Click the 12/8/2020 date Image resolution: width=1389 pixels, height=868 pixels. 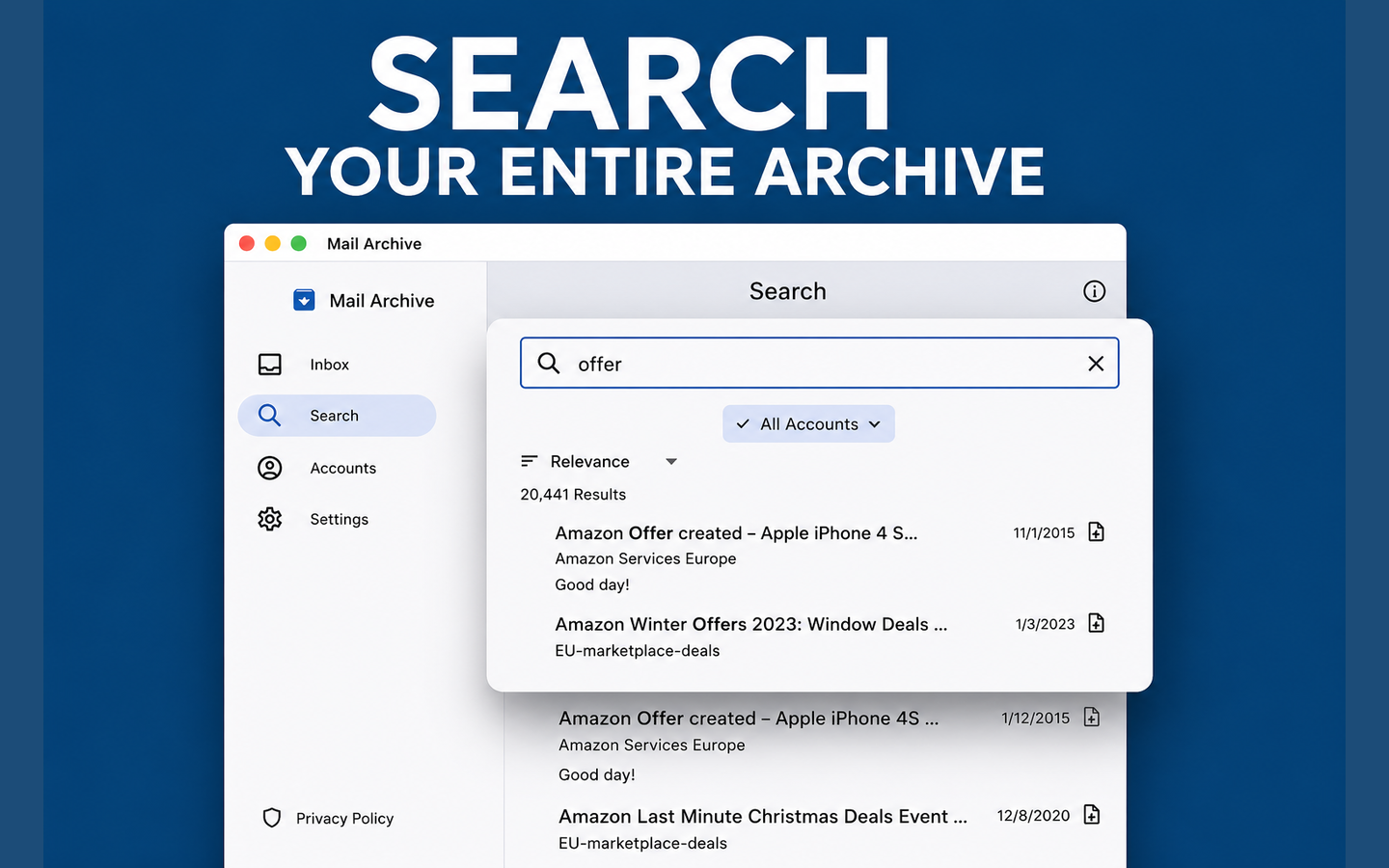pyautogui.click(x=1033, y=816)
